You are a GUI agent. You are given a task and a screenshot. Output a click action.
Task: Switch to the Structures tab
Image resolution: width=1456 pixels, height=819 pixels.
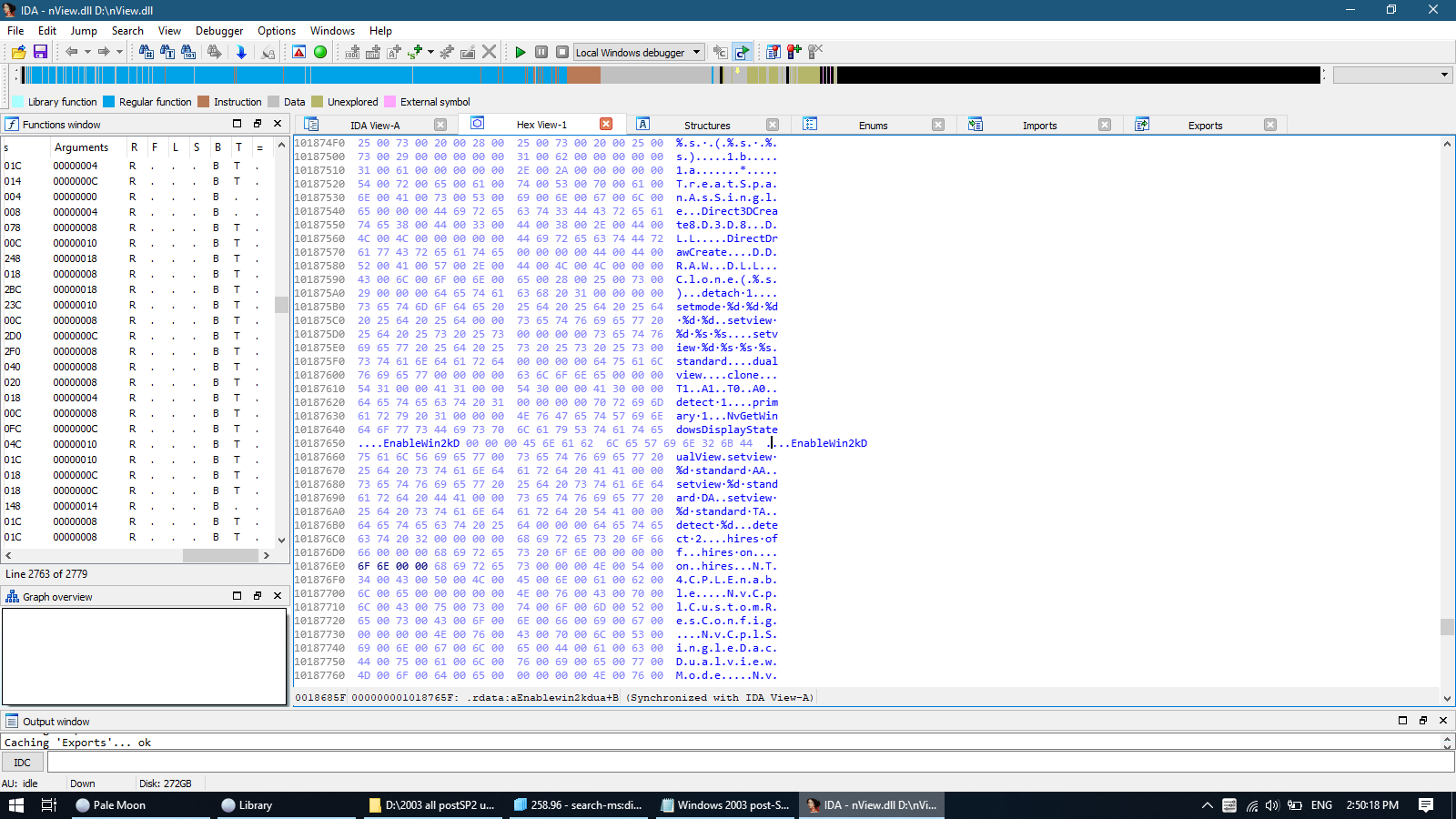pyautogui.click(x=707, y=126)
